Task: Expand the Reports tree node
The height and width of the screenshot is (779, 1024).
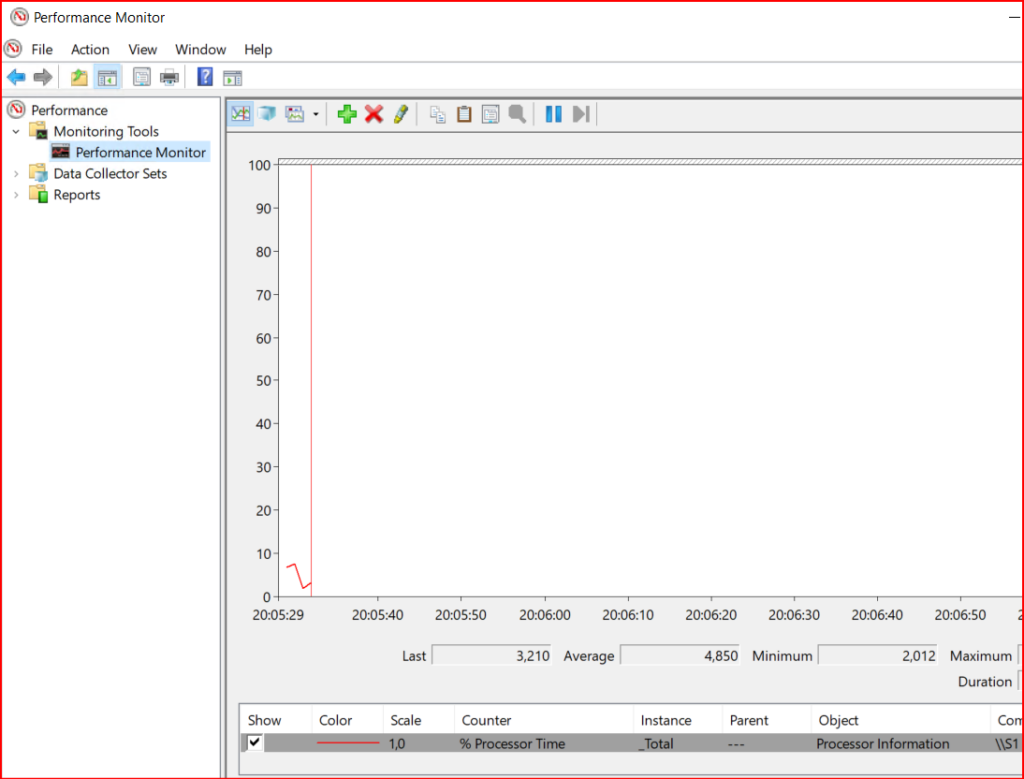Action: point(16,195)
